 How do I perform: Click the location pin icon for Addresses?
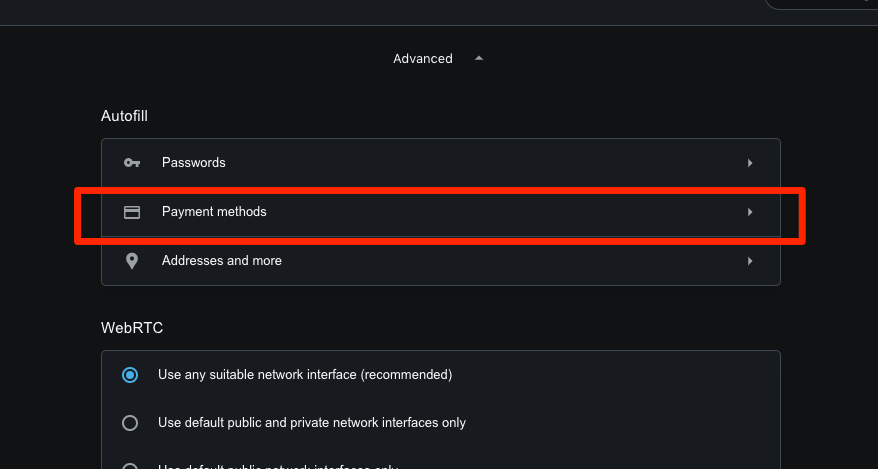131,261
